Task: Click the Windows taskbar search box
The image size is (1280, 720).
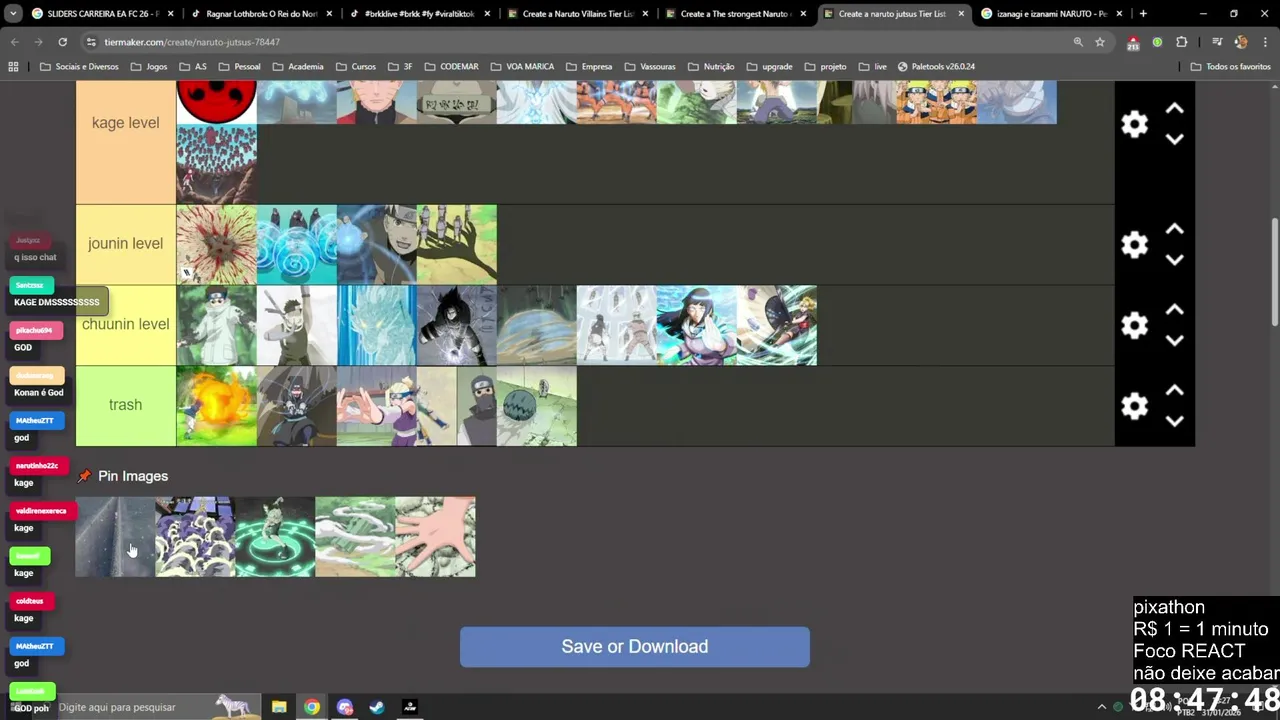Action: tap(150, 707)
